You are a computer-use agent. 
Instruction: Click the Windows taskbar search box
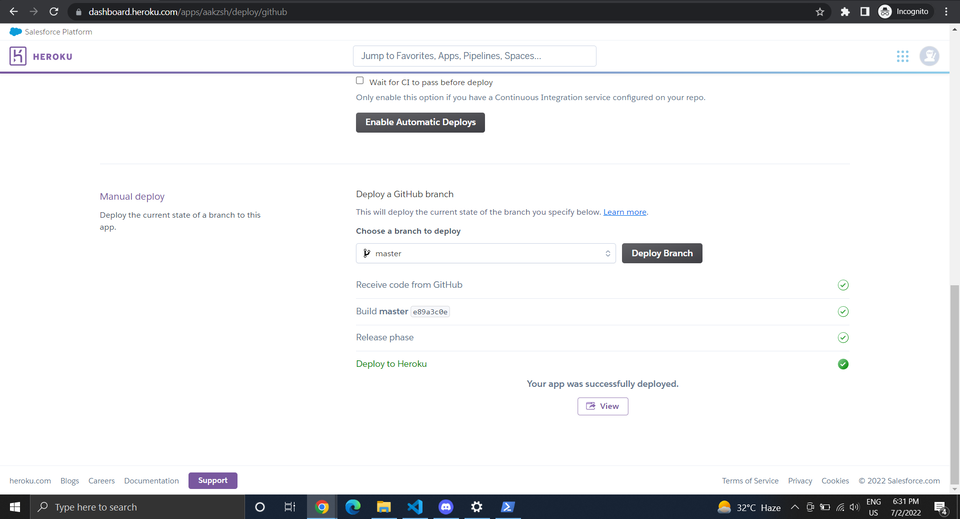[137, 507]
